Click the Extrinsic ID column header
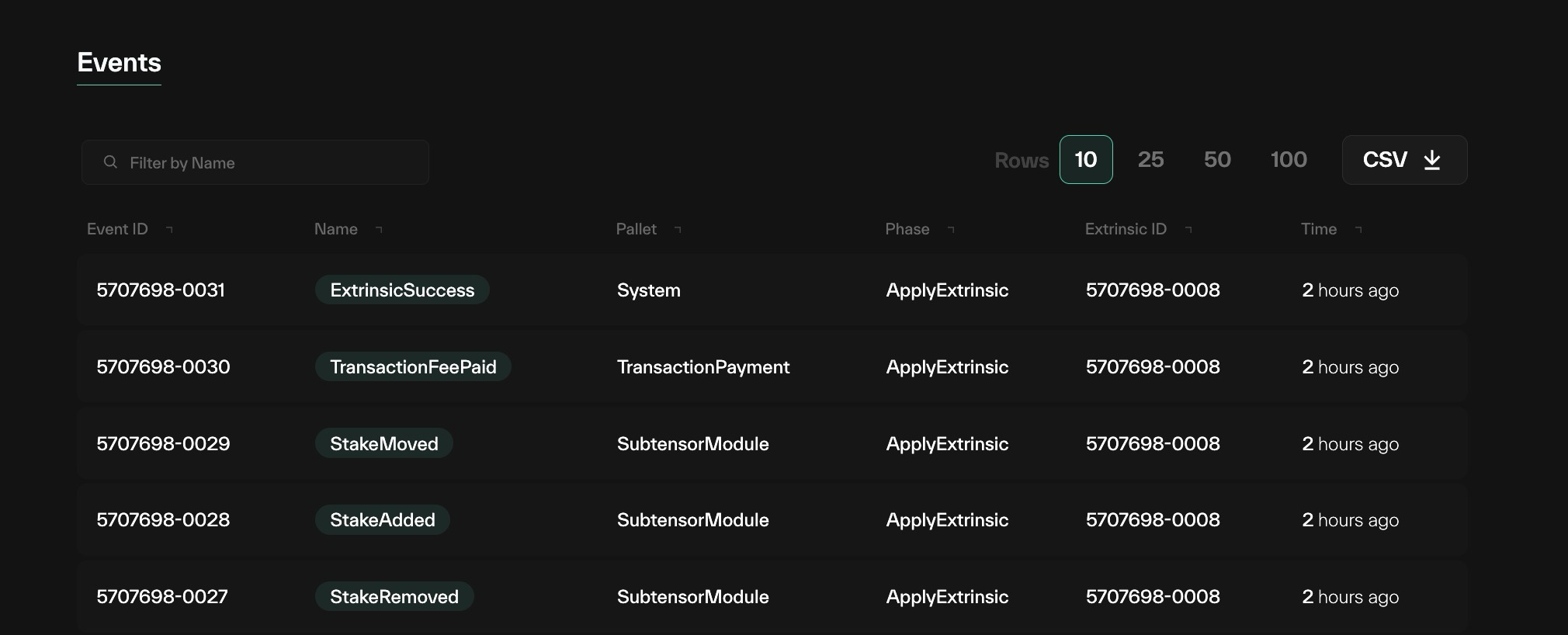The height and width of the screenshot is (635, 1568). (x=1126, y=229)
